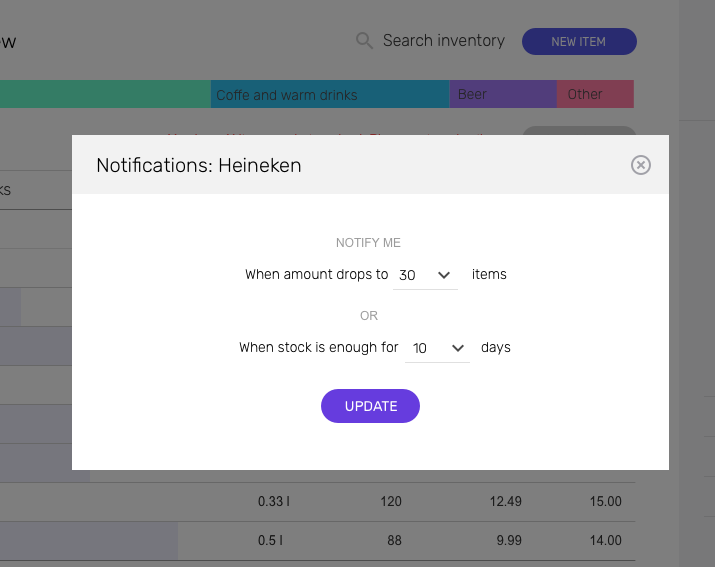The image size is (715, 567).
Task: Select the Other category segment
Action: 595,94
